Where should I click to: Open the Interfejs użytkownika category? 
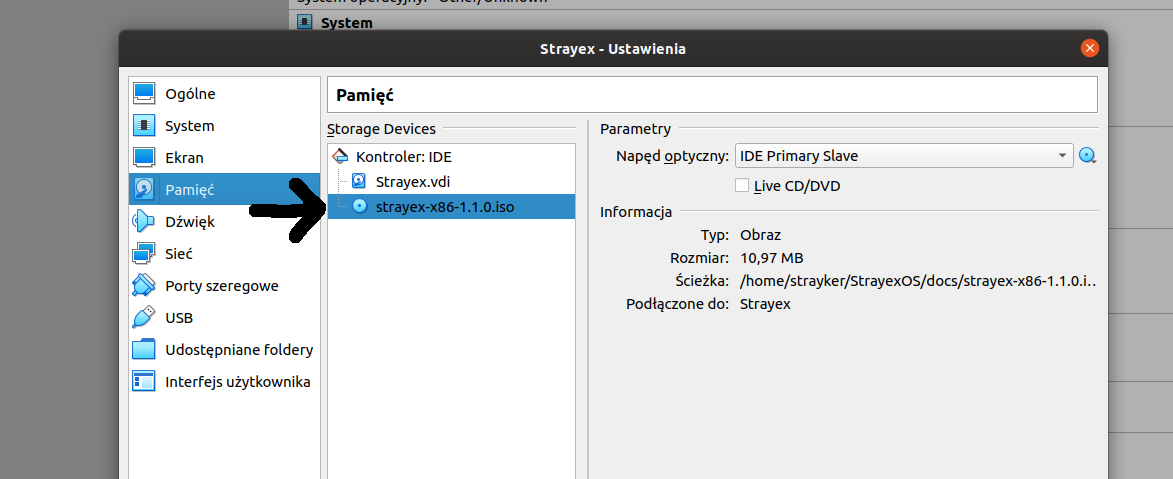237,382
